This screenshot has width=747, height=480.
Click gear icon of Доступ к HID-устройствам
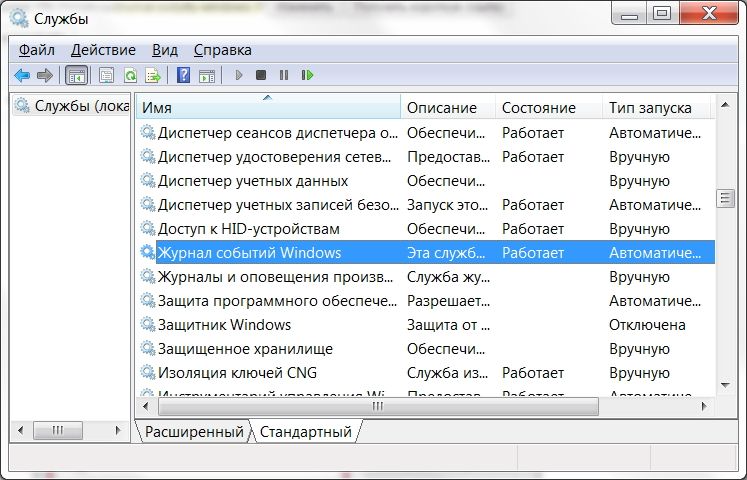148,228
